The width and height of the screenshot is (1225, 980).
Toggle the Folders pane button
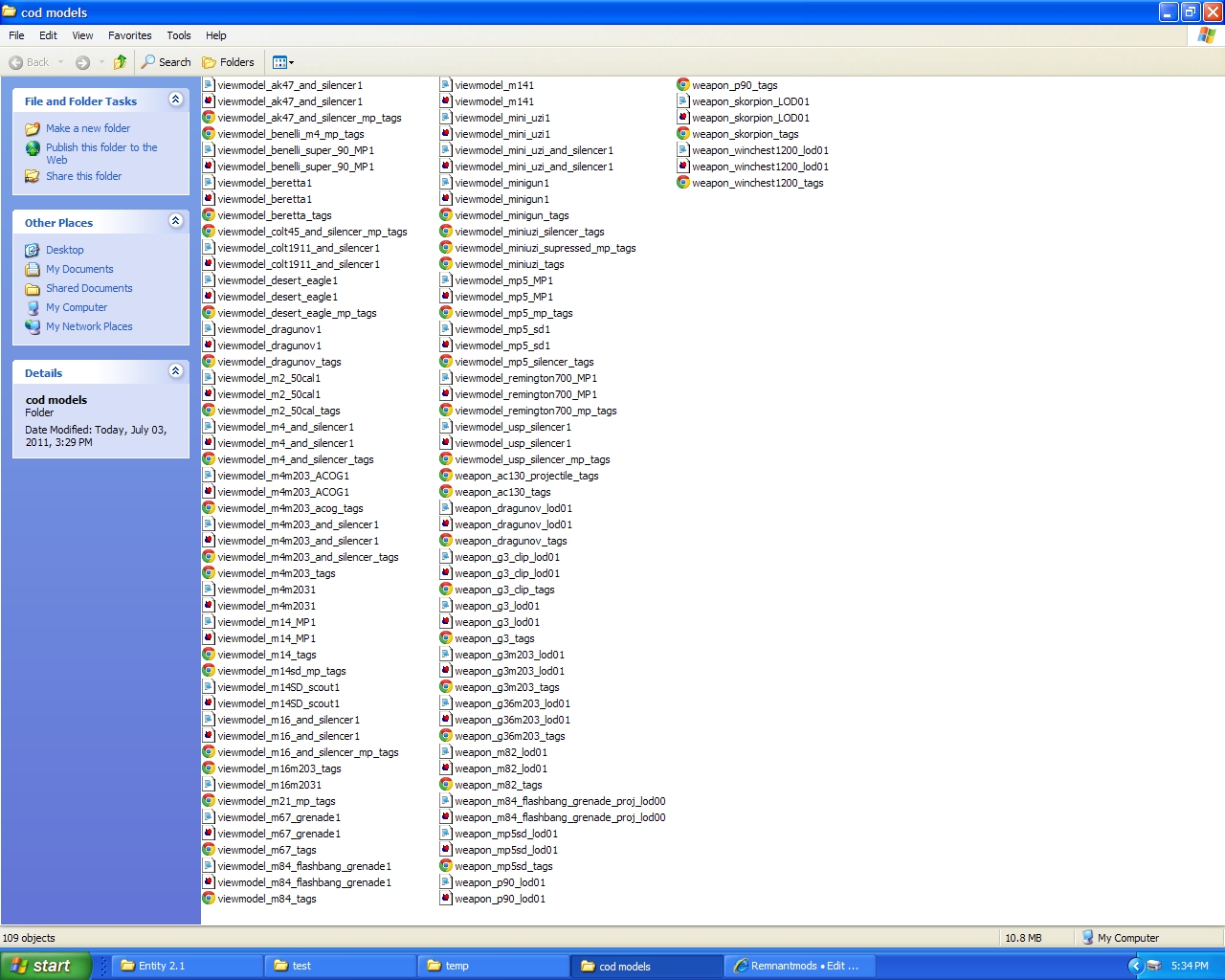point(228,62)
